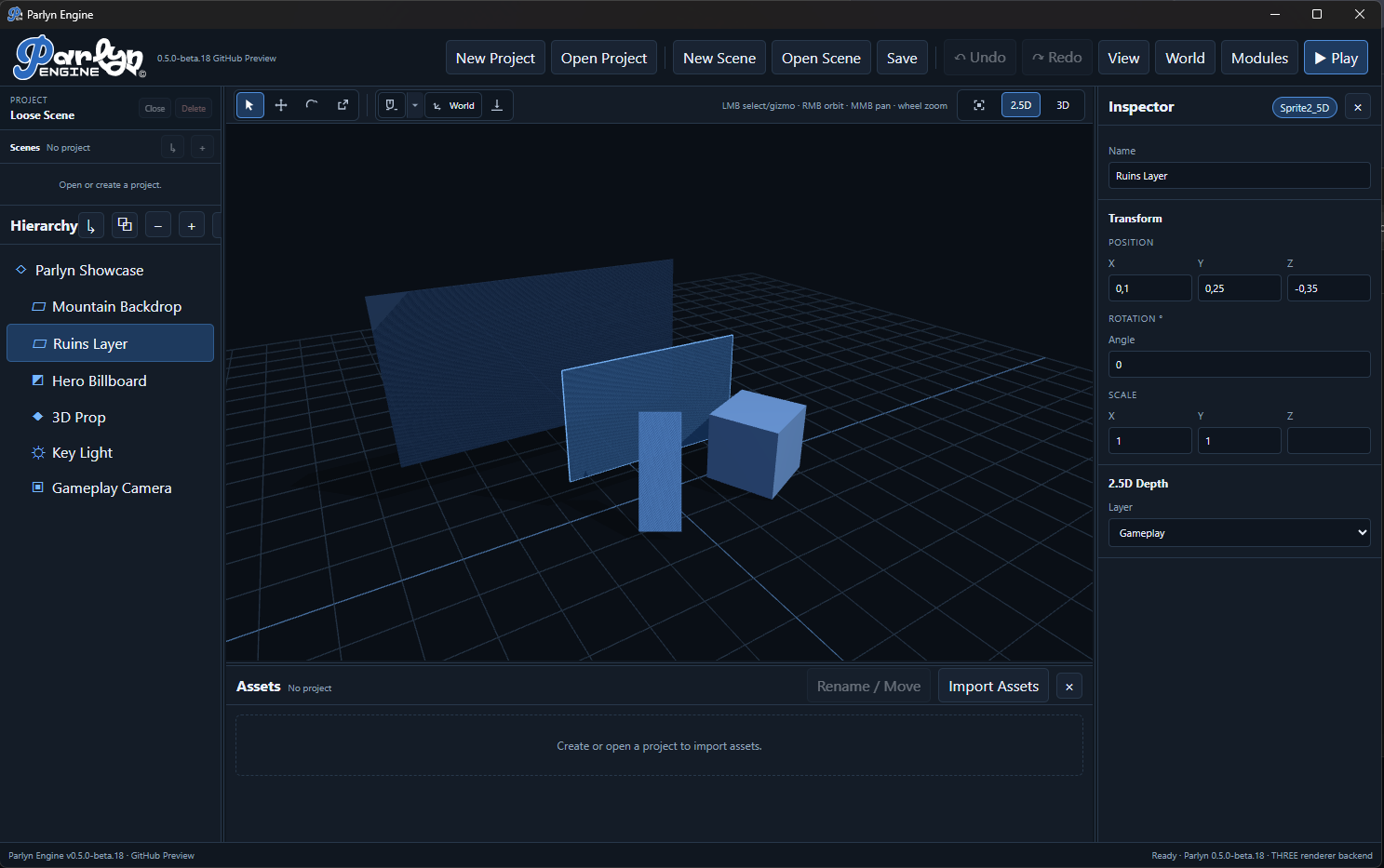The width and height of the screenshot is (1384, 868).
Task: Click the Undo button
Action: [980, 58]
